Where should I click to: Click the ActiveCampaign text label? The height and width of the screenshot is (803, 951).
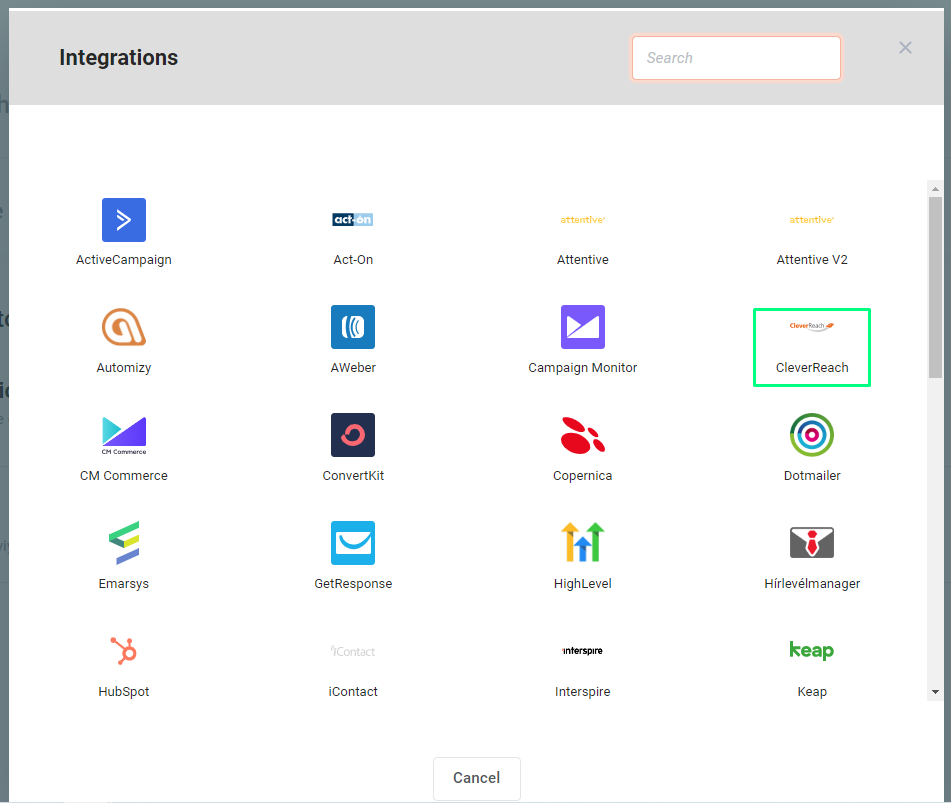point(124,260)
